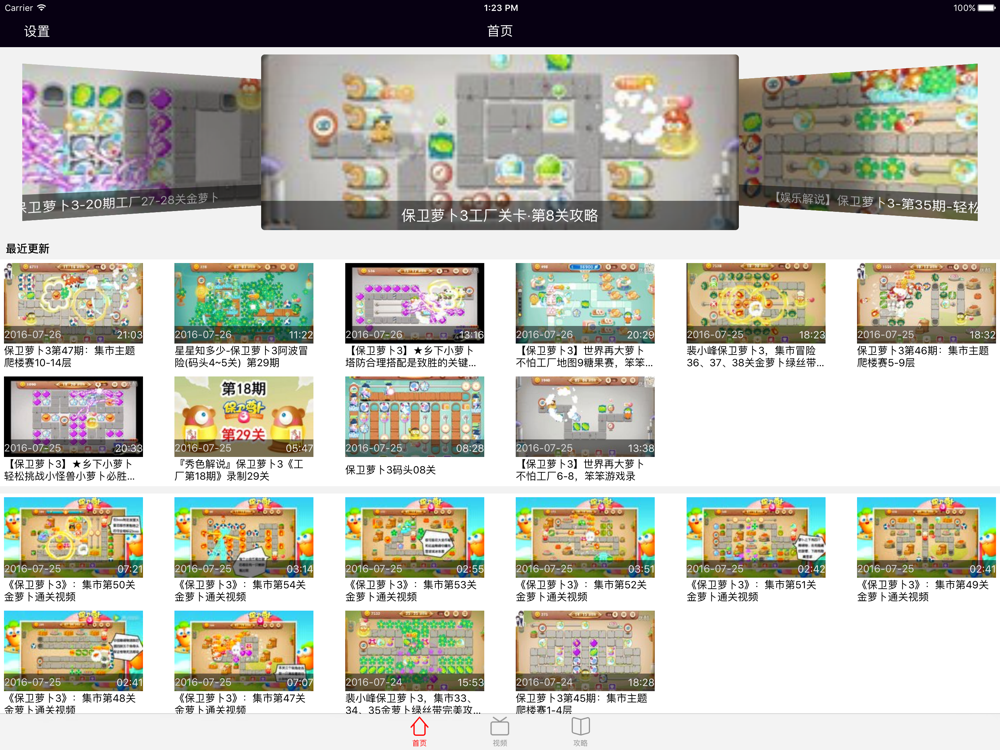Play 秀色解说 第18期 第29关 thumbnail
Viewport: 1000px width, 750px height.
(x=244, y=416)
